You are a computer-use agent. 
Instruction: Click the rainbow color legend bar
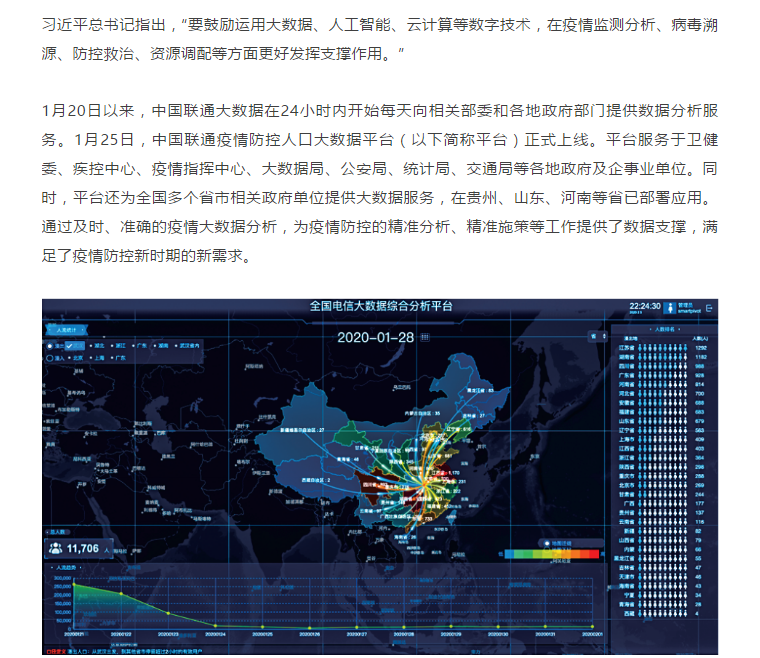tap(552, 554)
